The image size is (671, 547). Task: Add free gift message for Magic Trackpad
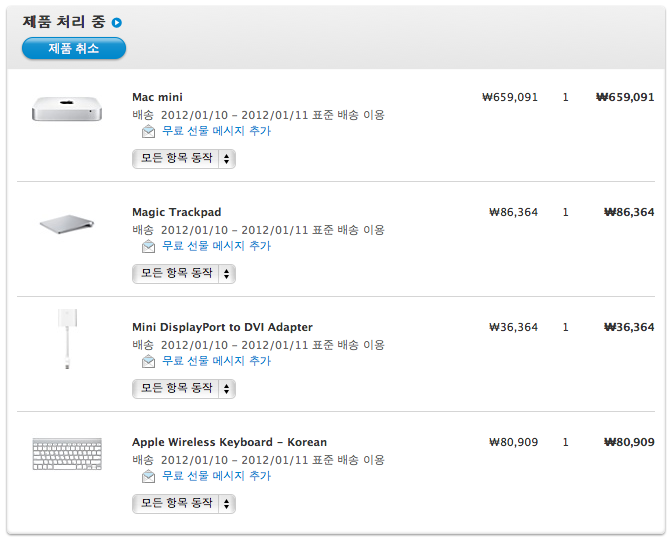tap(217, 246)
